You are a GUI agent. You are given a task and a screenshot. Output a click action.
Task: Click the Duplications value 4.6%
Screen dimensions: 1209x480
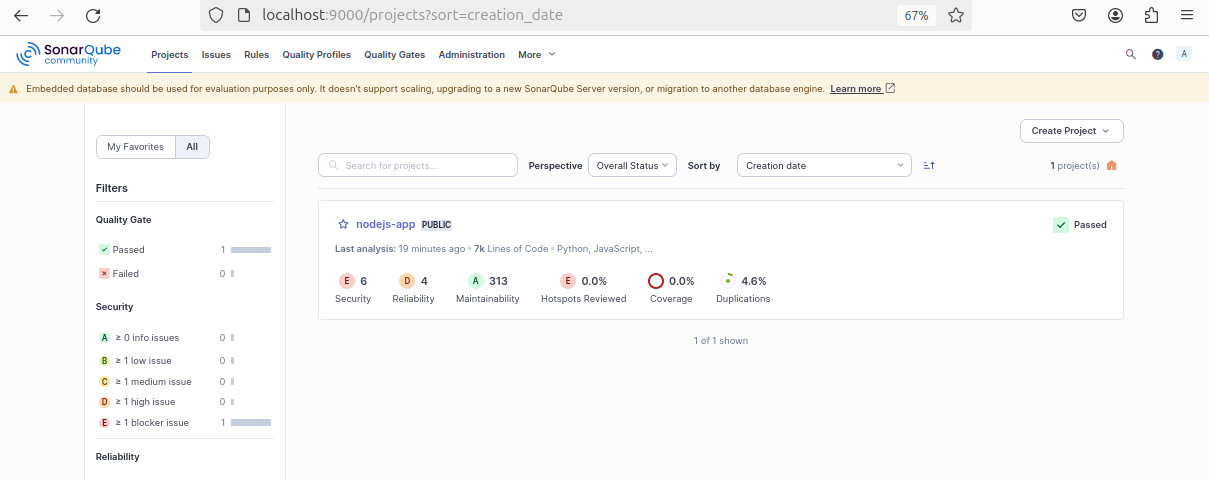753,281
